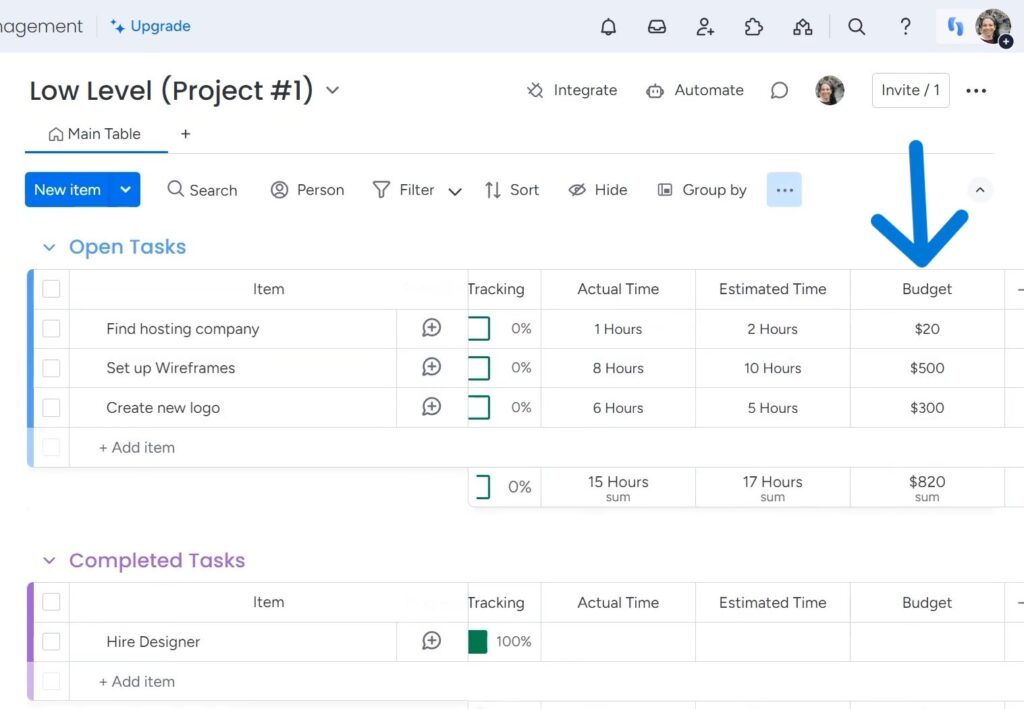Collapse the Open Tasks group
This screenshot has width=1024, height=709.
pos(49,247)
